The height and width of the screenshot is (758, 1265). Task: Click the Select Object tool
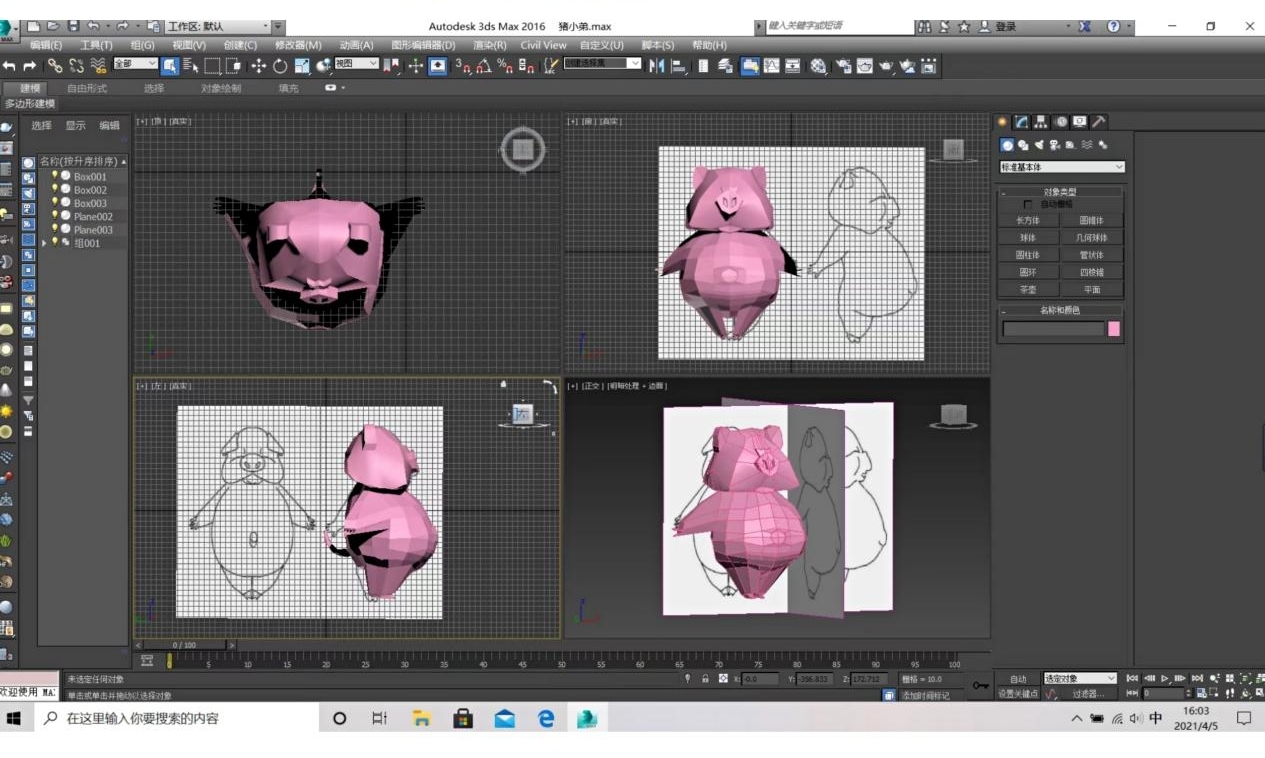coord(169,66)
